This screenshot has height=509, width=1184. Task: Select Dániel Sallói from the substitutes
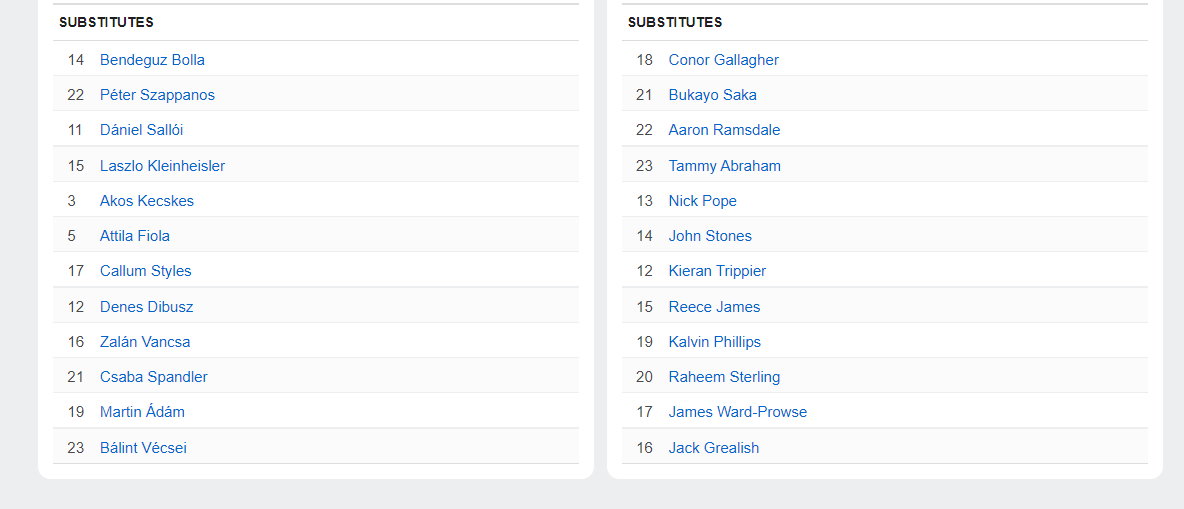[x=141, y=130]
